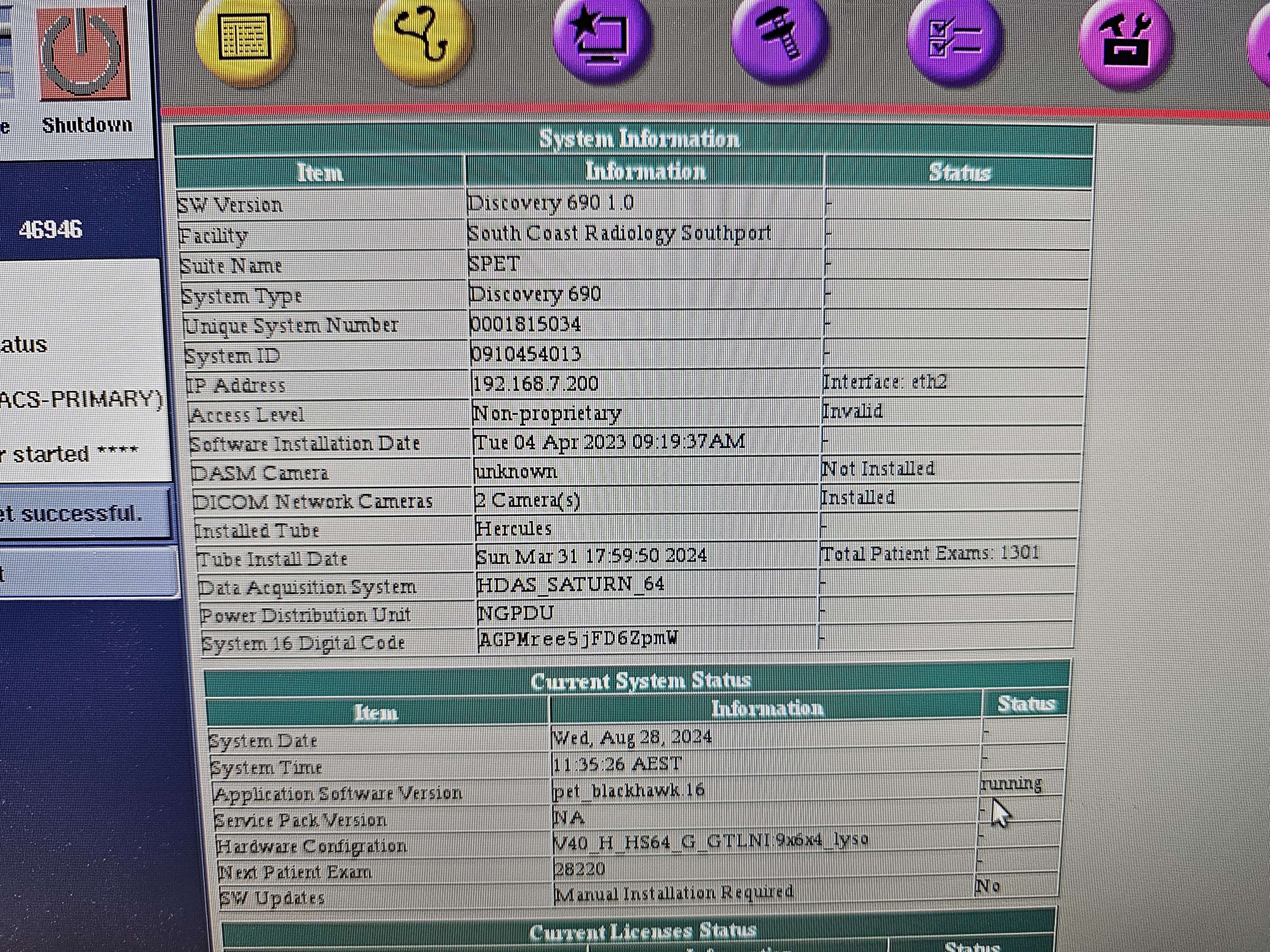Click the Suite Name value 'SPET'

[x=494, y=264]
